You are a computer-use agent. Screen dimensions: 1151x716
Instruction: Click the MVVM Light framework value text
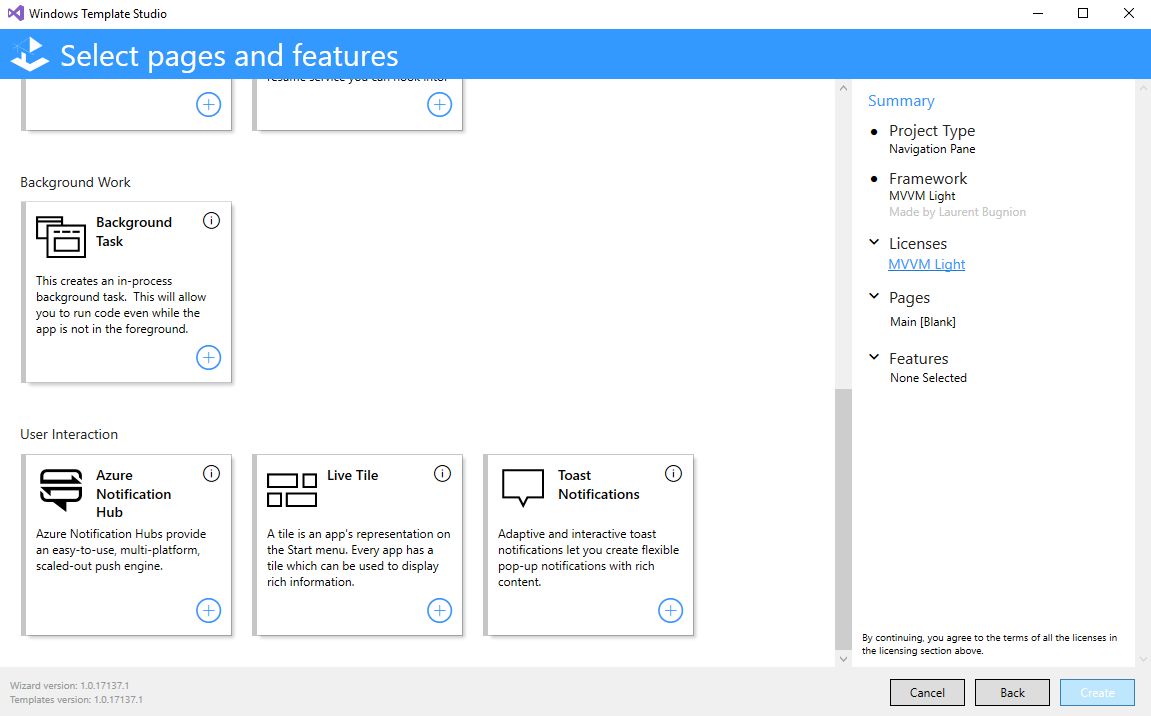(x=922, y=196)
